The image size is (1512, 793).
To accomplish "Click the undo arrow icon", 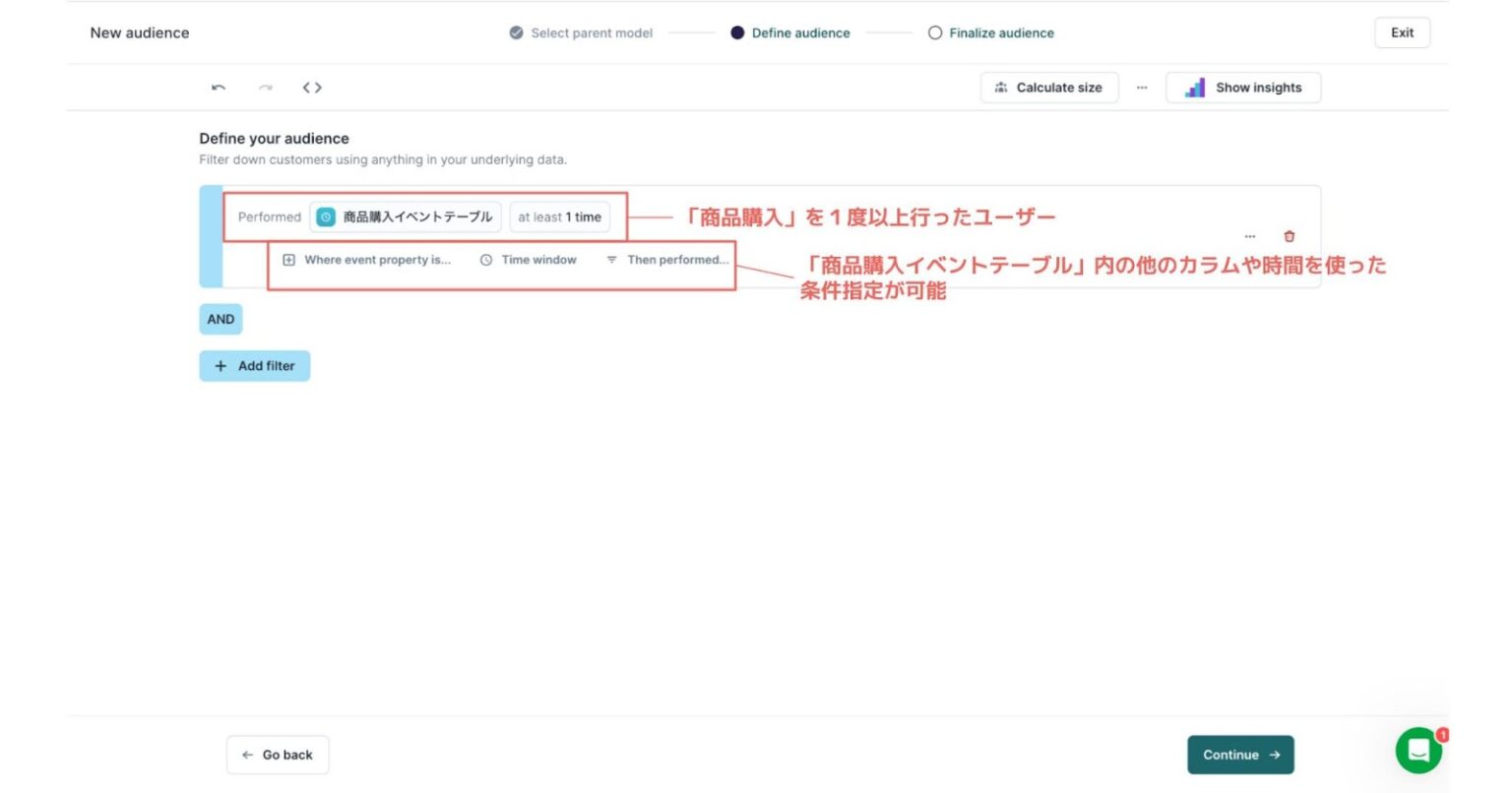I will [217, 87].
